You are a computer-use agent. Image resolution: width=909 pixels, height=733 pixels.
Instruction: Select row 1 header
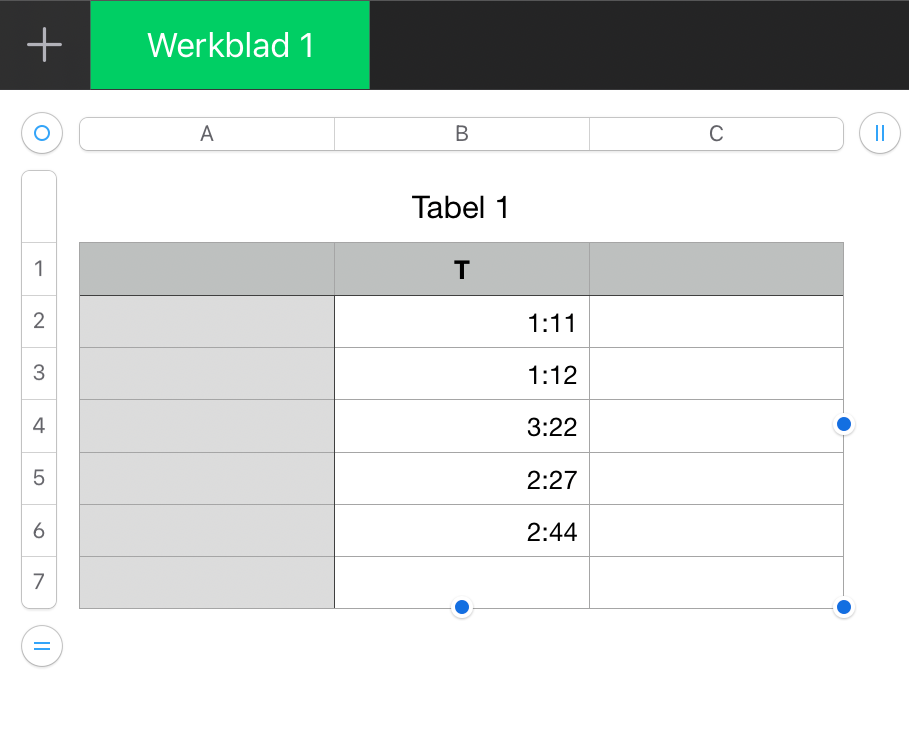point(39,269)
